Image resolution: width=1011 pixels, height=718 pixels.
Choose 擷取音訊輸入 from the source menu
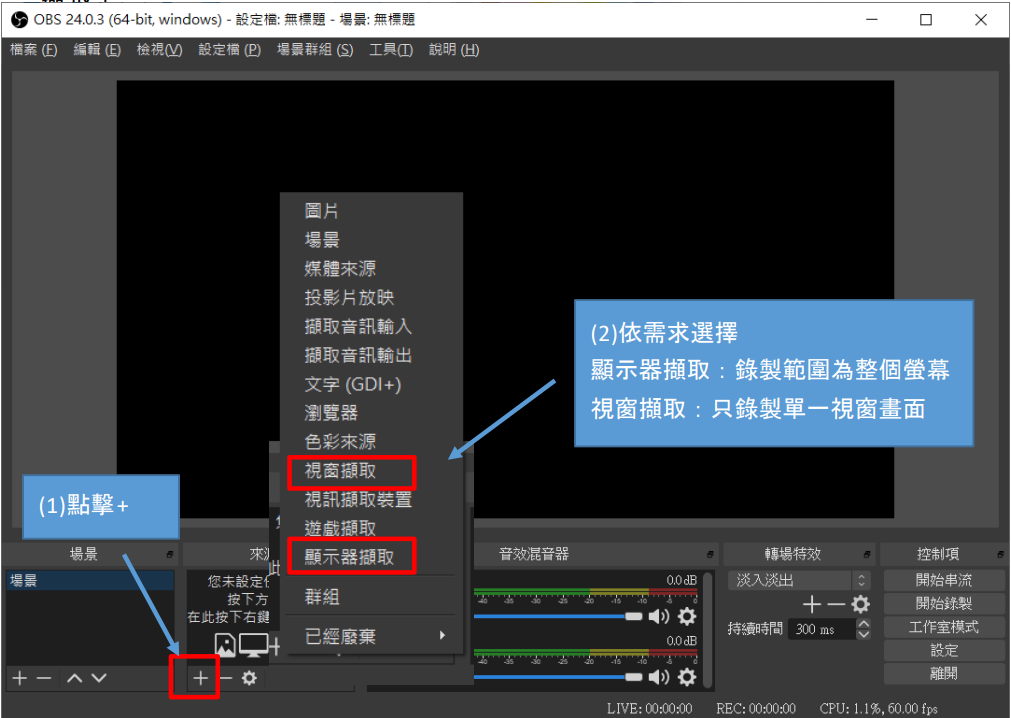[x=371, y=326]
